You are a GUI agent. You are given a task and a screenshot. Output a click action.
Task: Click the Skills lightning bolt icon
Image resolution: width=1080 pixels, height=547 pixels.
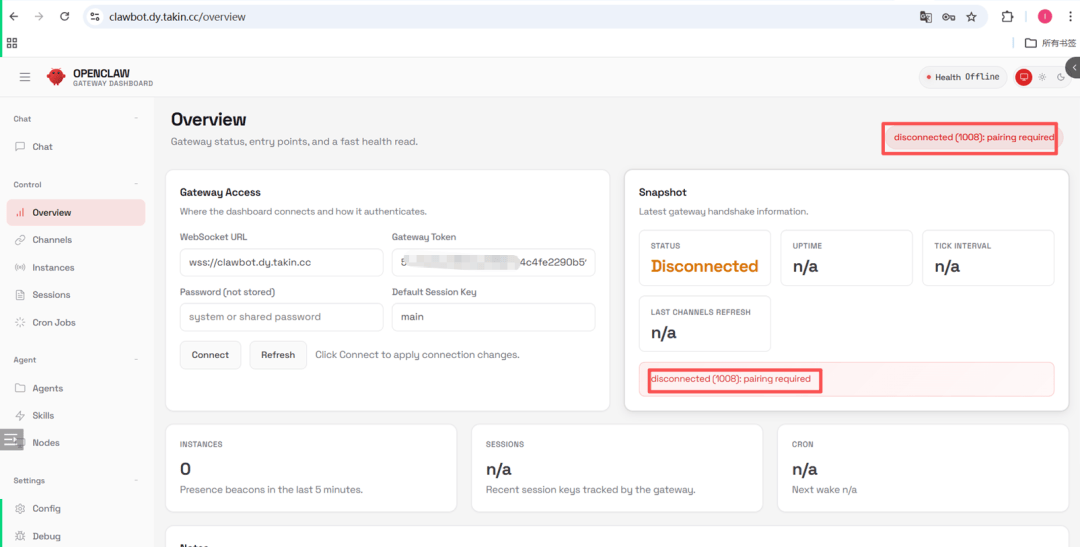point(21,416)
